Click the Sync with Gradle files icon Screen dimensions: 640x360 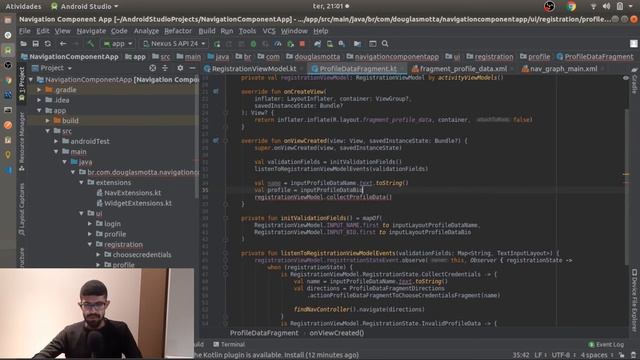[x=317, y=44]
